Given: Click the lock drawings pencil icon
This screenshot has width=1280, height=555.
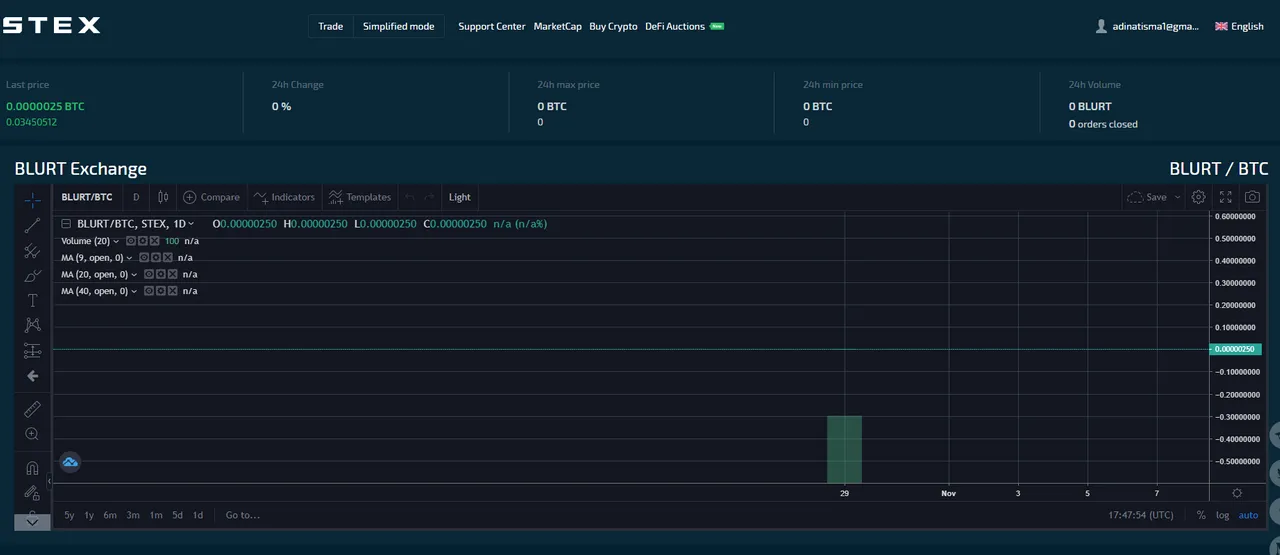Looking at the screenshot, I should pyautogui.click(x=32, y=492).
